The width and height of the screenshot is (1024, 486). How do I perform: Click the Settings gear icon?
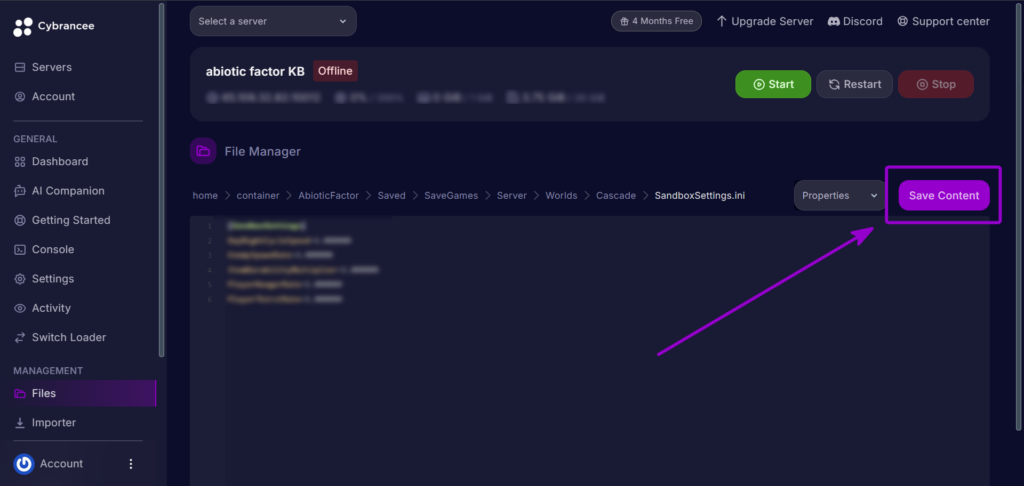click(20, 279)
